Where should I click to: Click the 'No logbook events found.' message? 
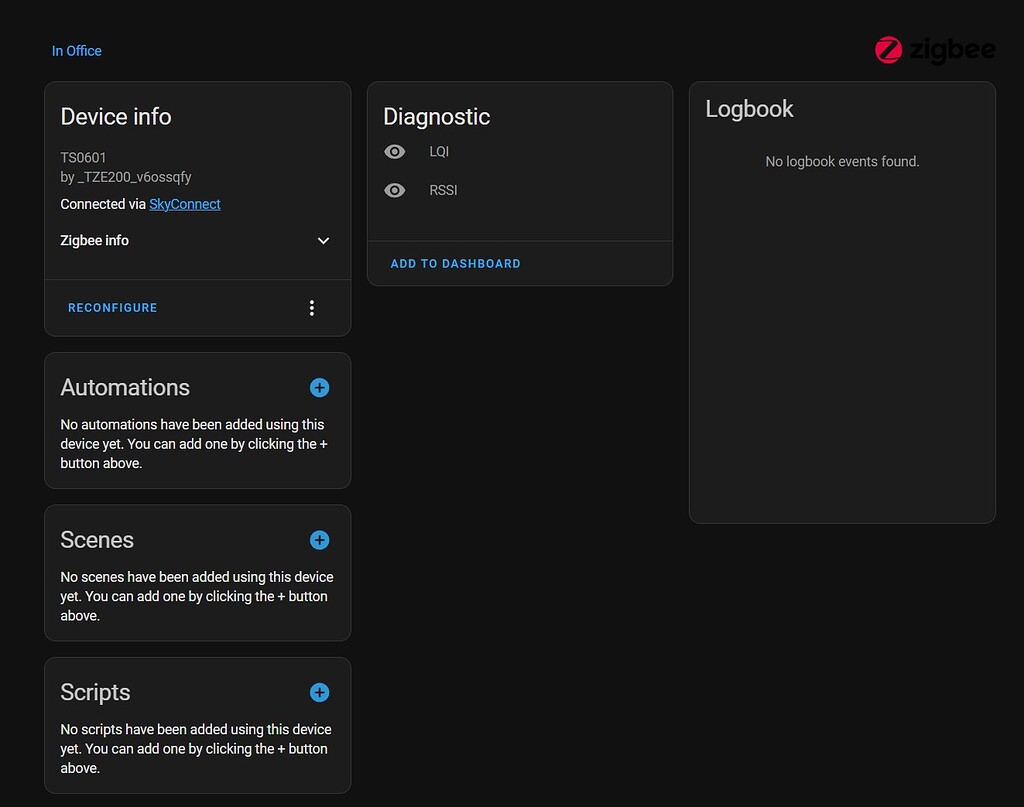(842, 161)
